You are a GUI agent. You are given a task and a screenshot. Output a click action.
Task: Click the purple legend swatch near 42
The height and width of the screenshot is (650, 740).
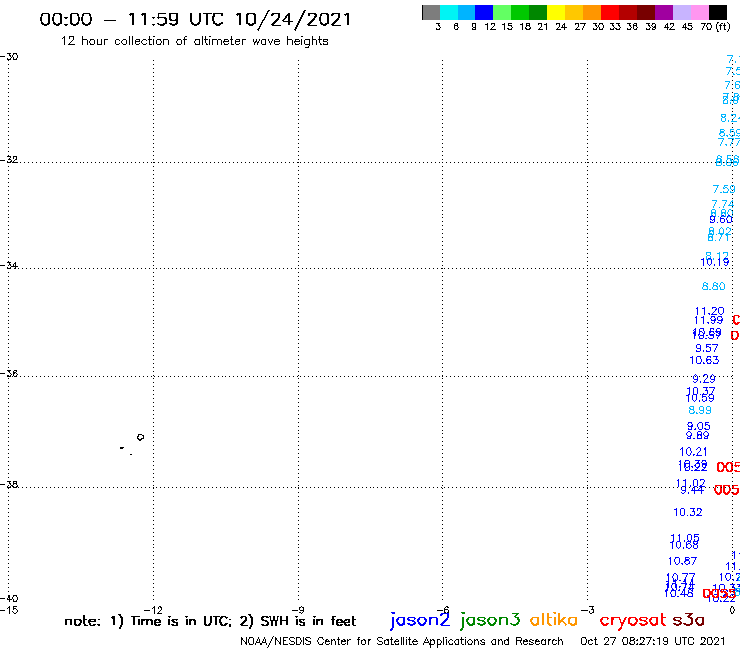(x=664, y=12)
